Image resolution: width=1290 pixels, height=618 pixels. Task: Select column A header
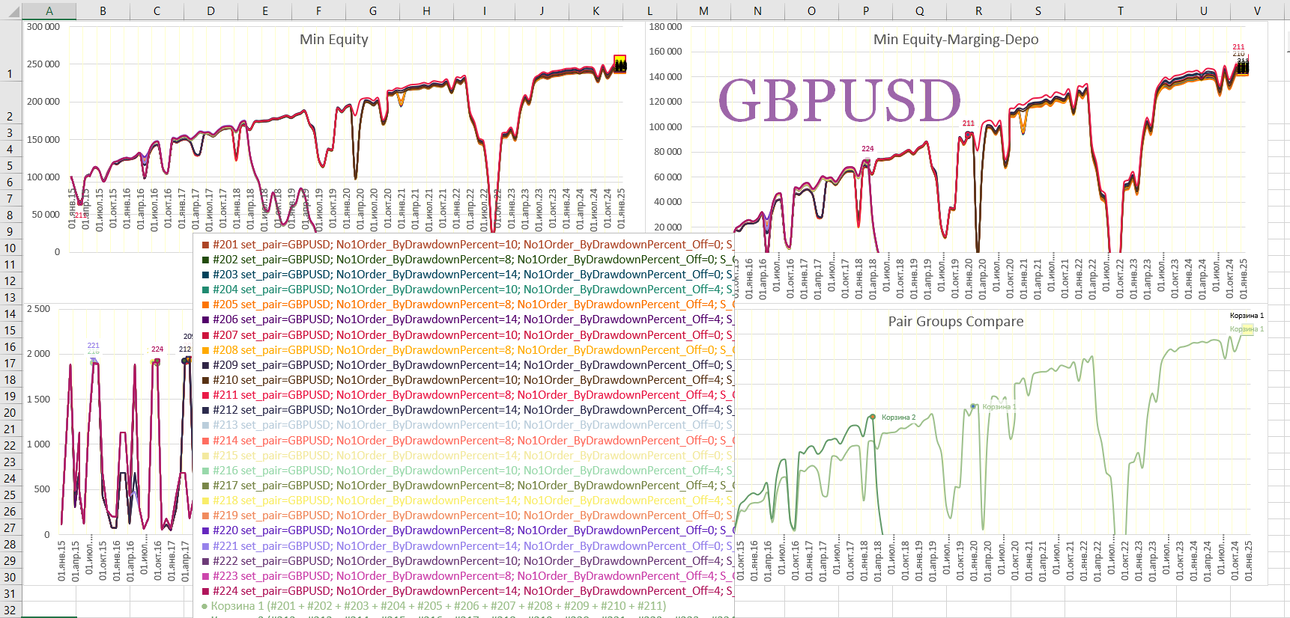(x=49, y=10)
